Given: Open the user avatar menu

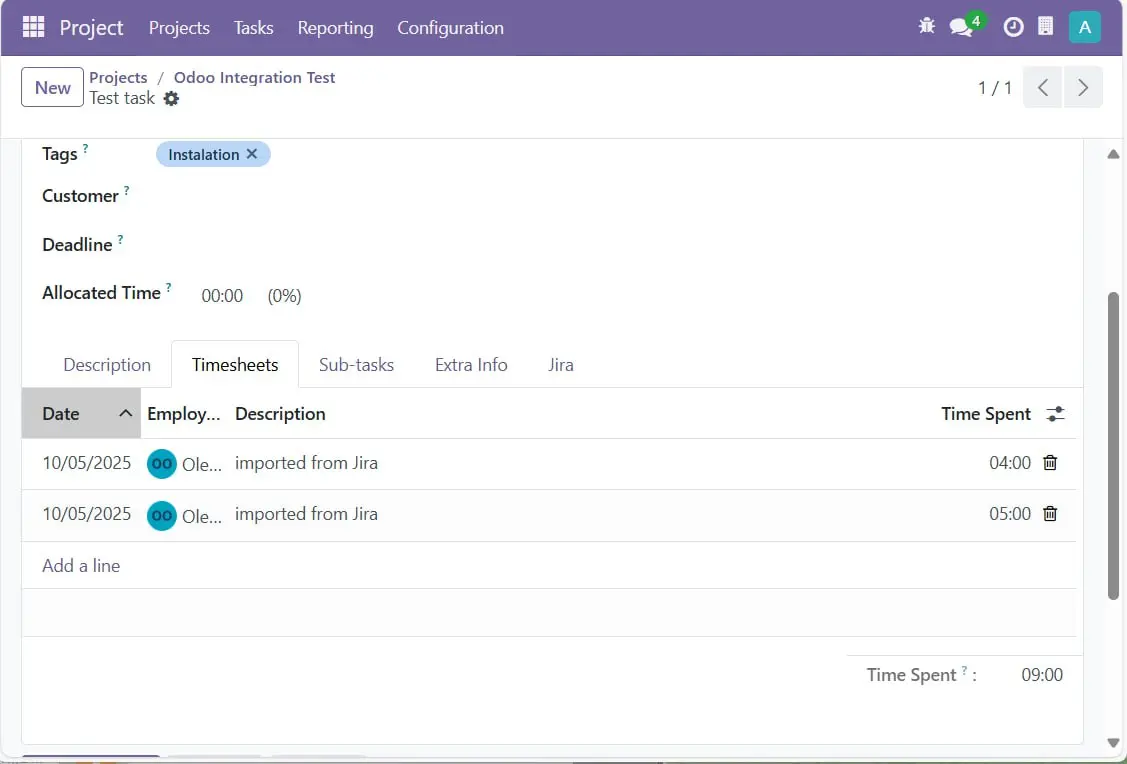Looking at the screenshot, I should point(1084,27).
